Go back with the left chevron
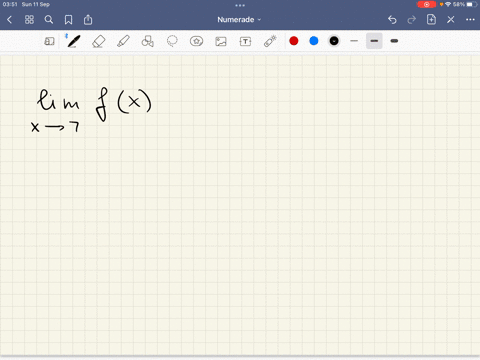This screenshot has width=480, height=360. click(9, 20)
